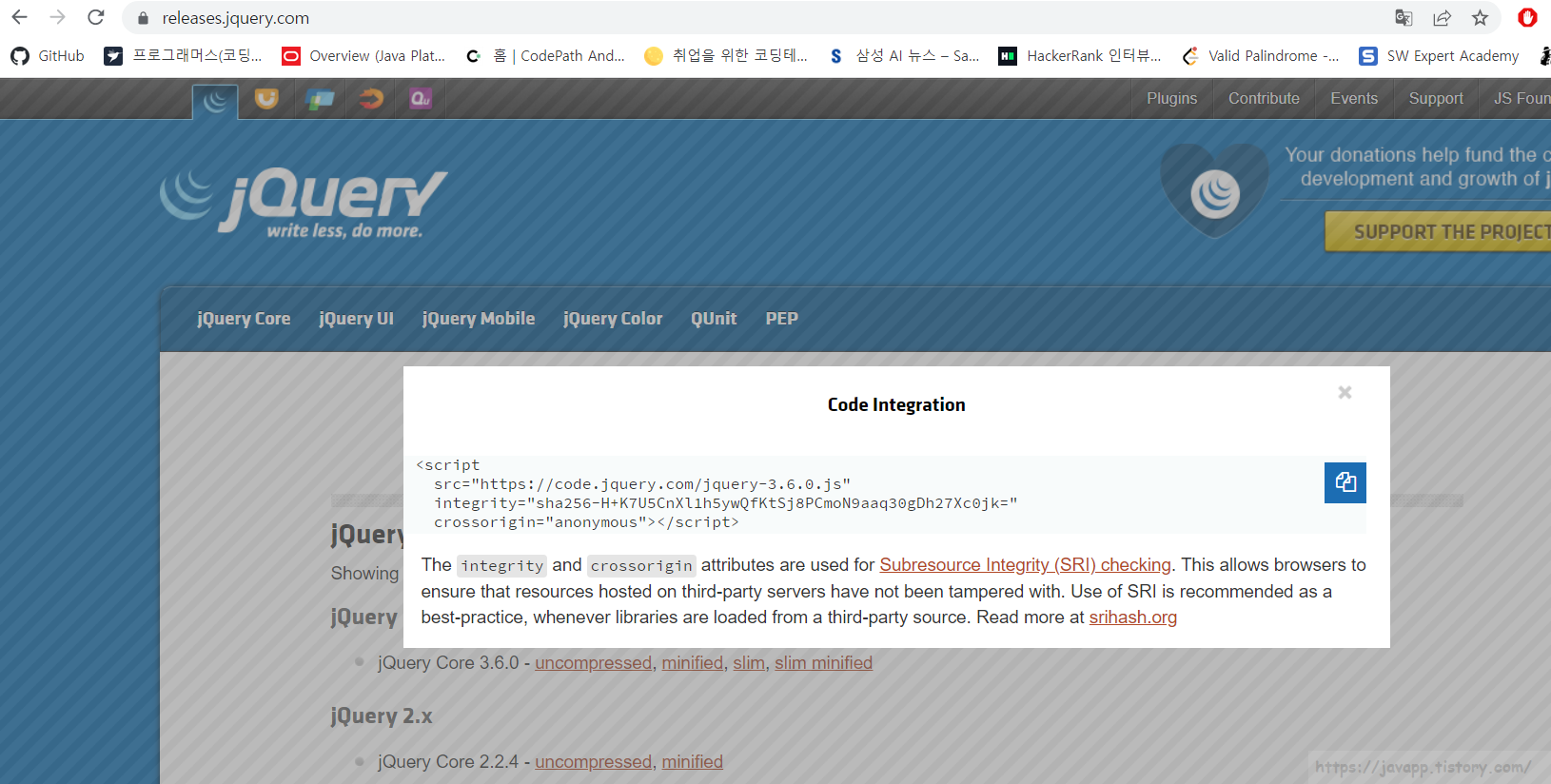Open 삼성 AI 뉴스 bookmark
The width and height of the screenshot is (1551, 784).
point(903,56)
